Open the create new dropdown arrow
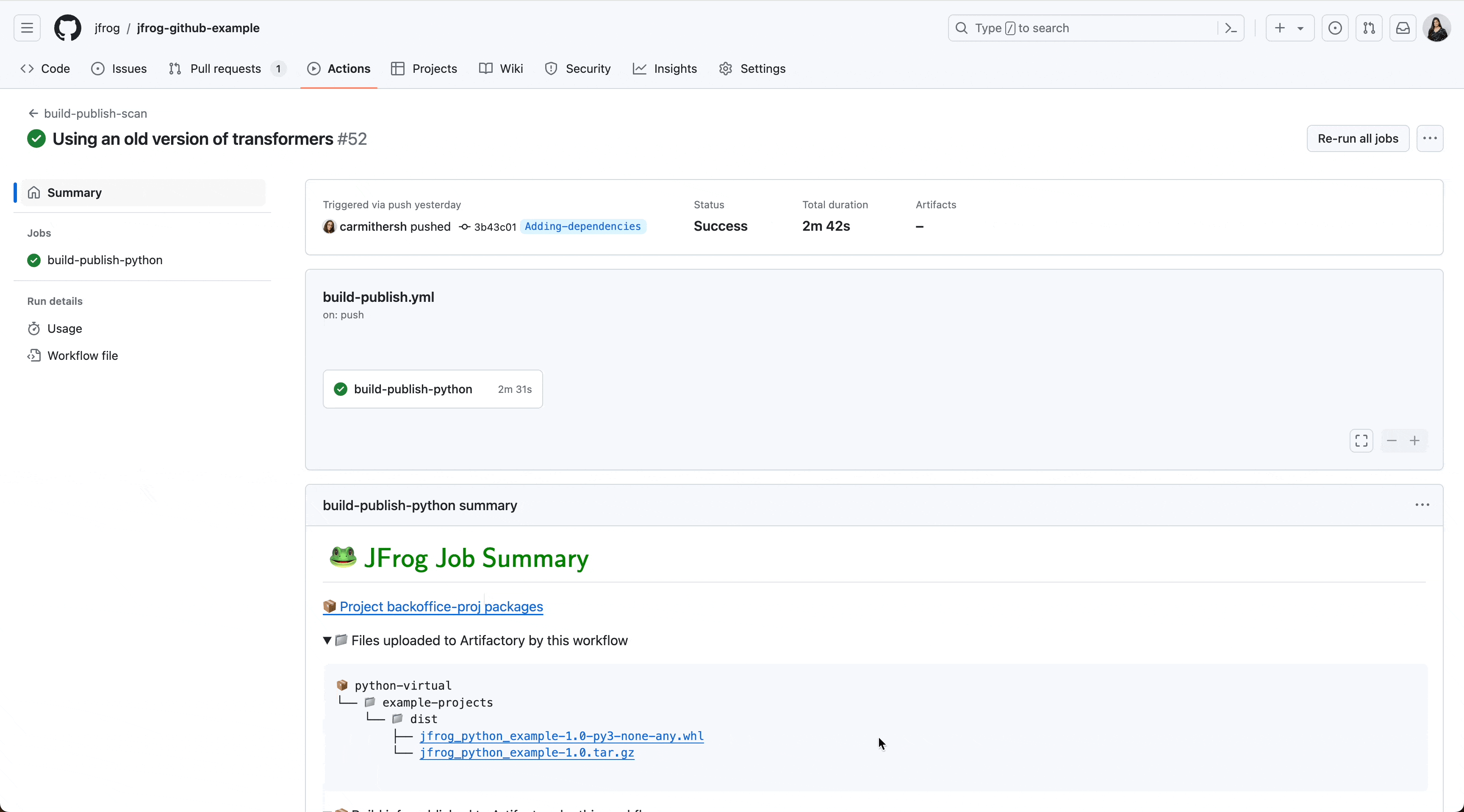Image resolution: width=1464 pixels, height=812 pixels. (1301, 28)
